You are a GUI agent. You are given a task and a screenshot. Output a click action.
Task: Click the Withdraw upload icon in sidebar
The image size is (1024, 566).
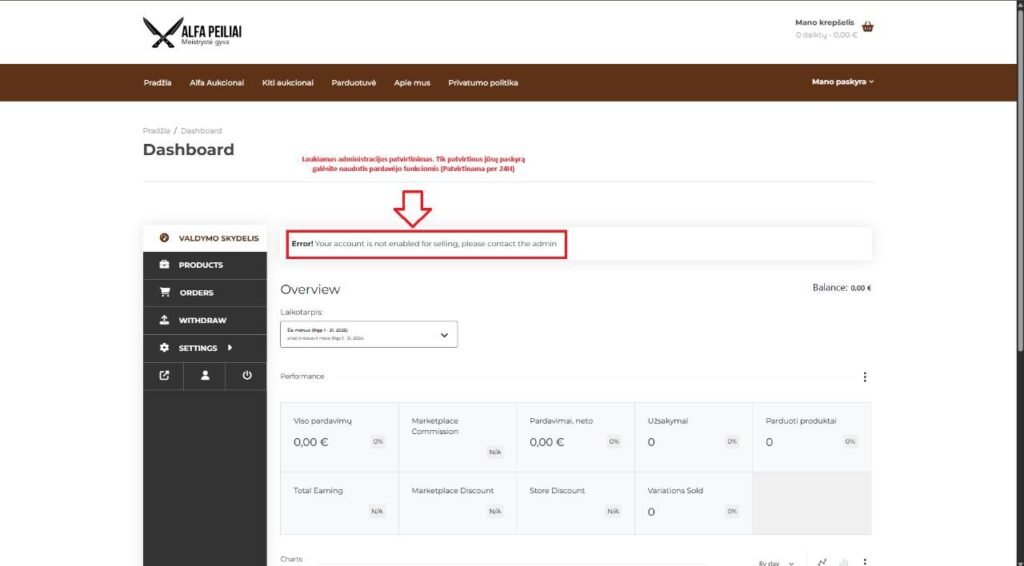click(x=165, y=320)
